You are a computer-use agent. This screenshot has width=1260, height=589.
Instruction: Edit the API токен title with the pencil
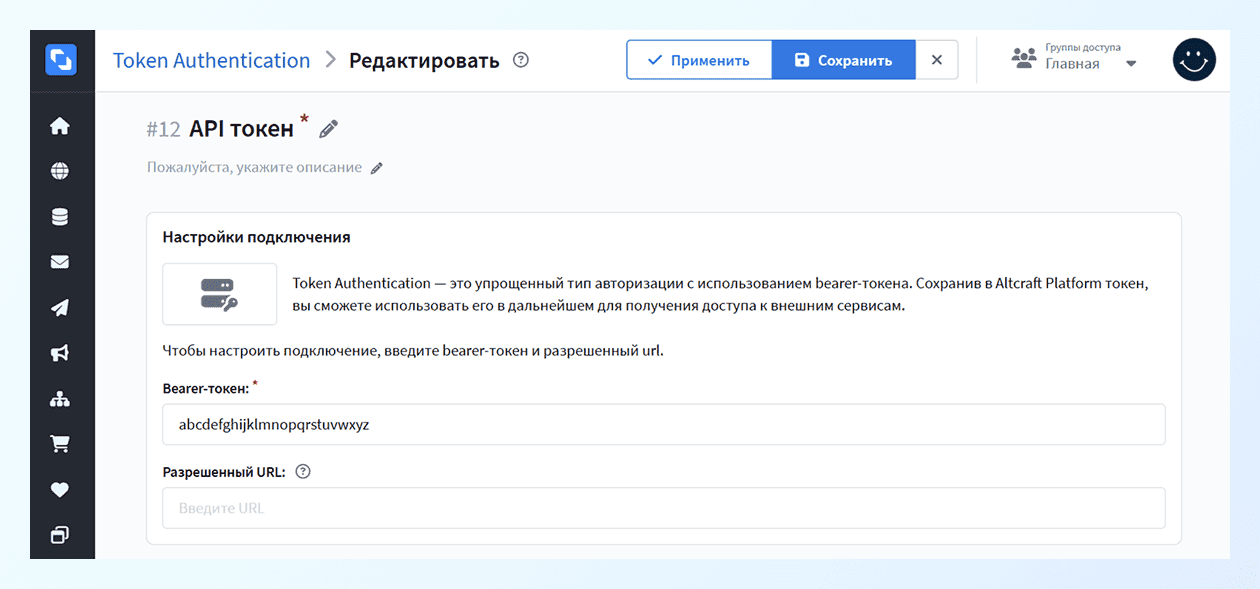pos(328,129)
